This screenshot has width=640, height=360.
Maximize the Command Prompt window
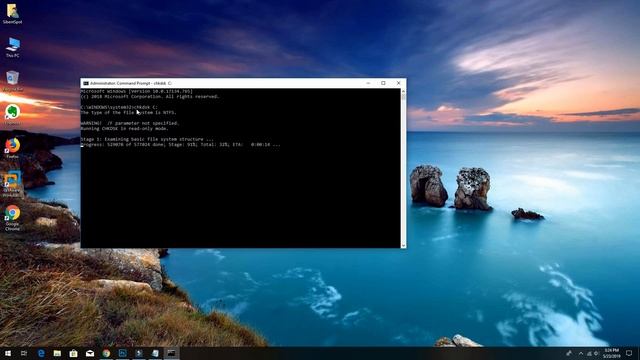pyautogui.click(x=383, y=83)
